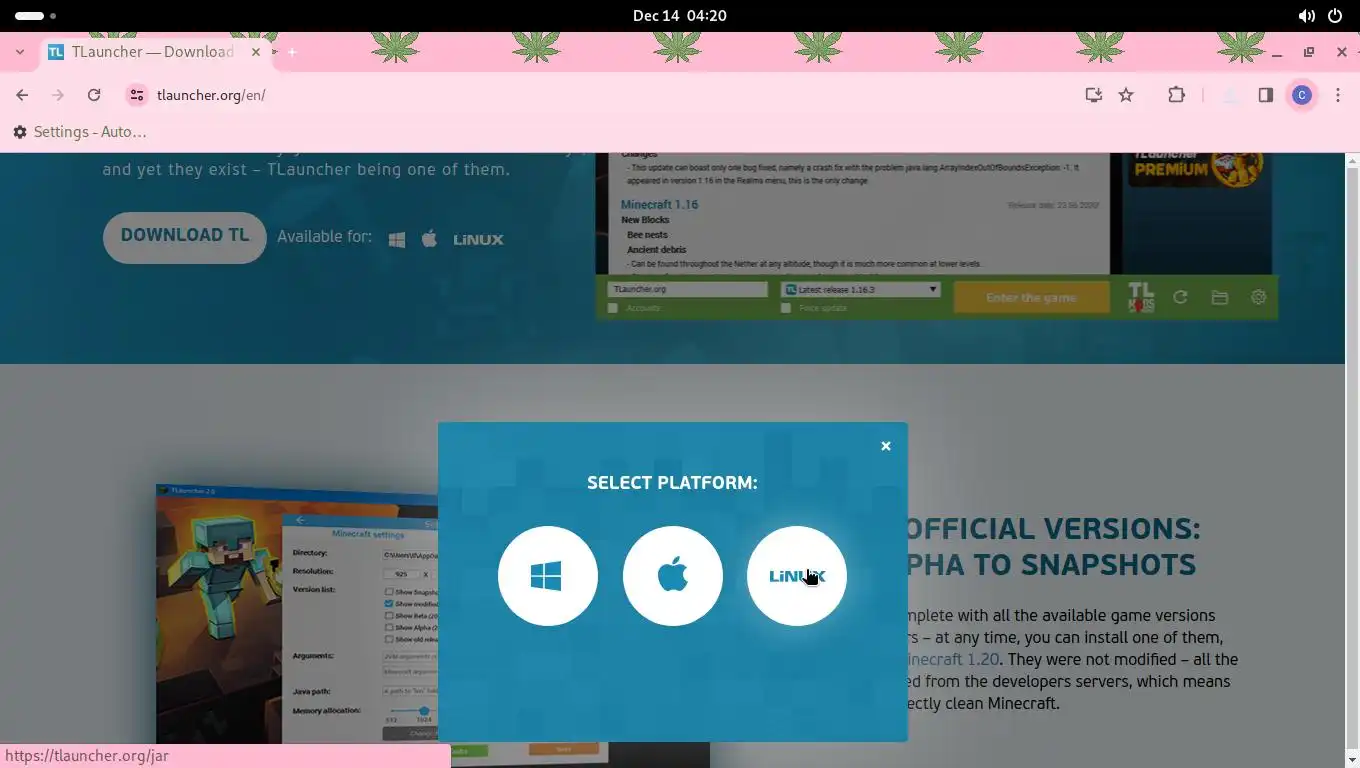Open a new browser tab
The image size is (1360, 768).
point(292,52)
